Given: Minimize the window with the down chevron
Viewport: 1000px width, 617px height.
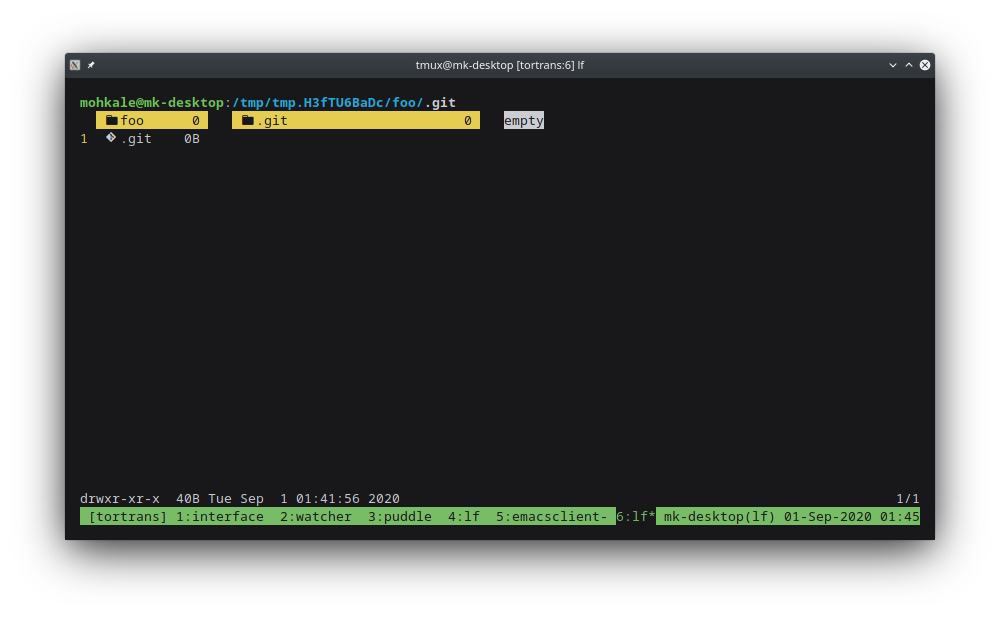Looking at the screenshot, I should 893,65.
